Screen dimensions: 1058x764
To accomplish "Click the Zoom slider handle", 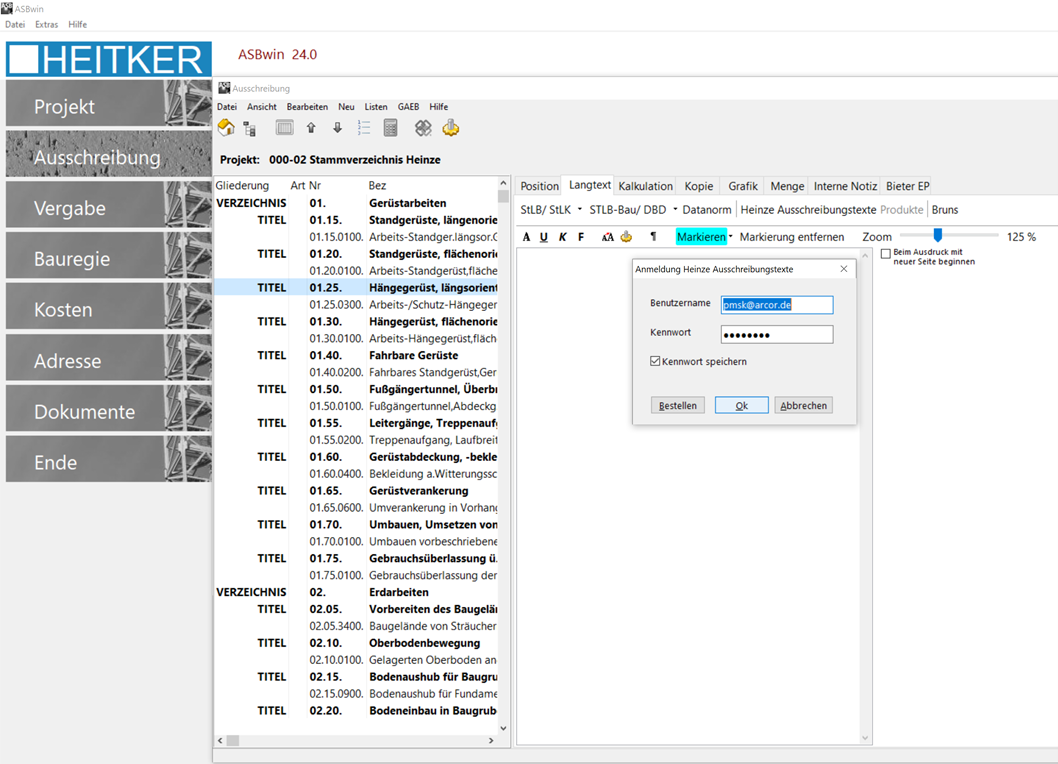I will [938, 235].
